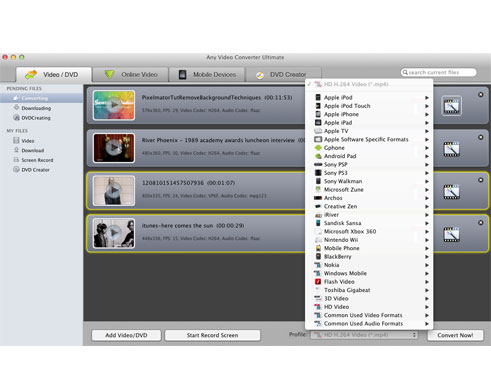Image resolution: width=491 pixels, height=371 pixels.
Task: Open the edit clip icon for the 120810151457507936 video
Action: point(451,191)
